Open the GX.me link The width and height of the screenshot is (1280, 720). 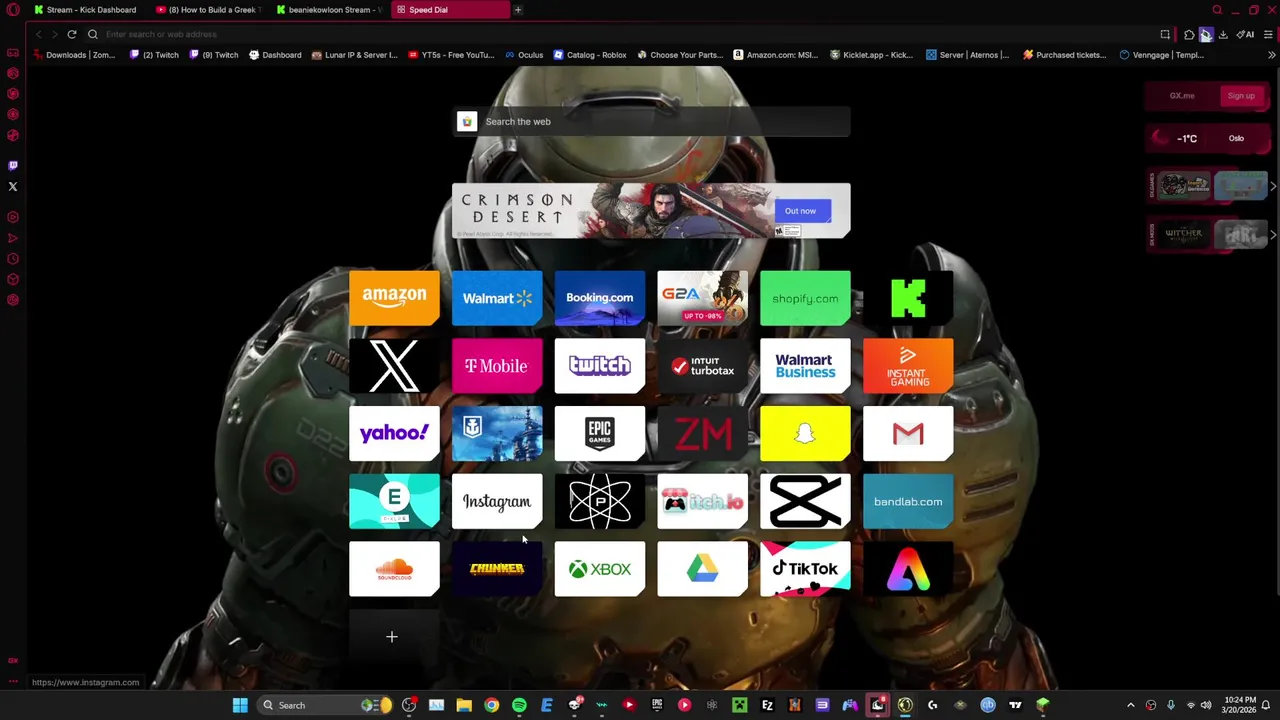1182,96
